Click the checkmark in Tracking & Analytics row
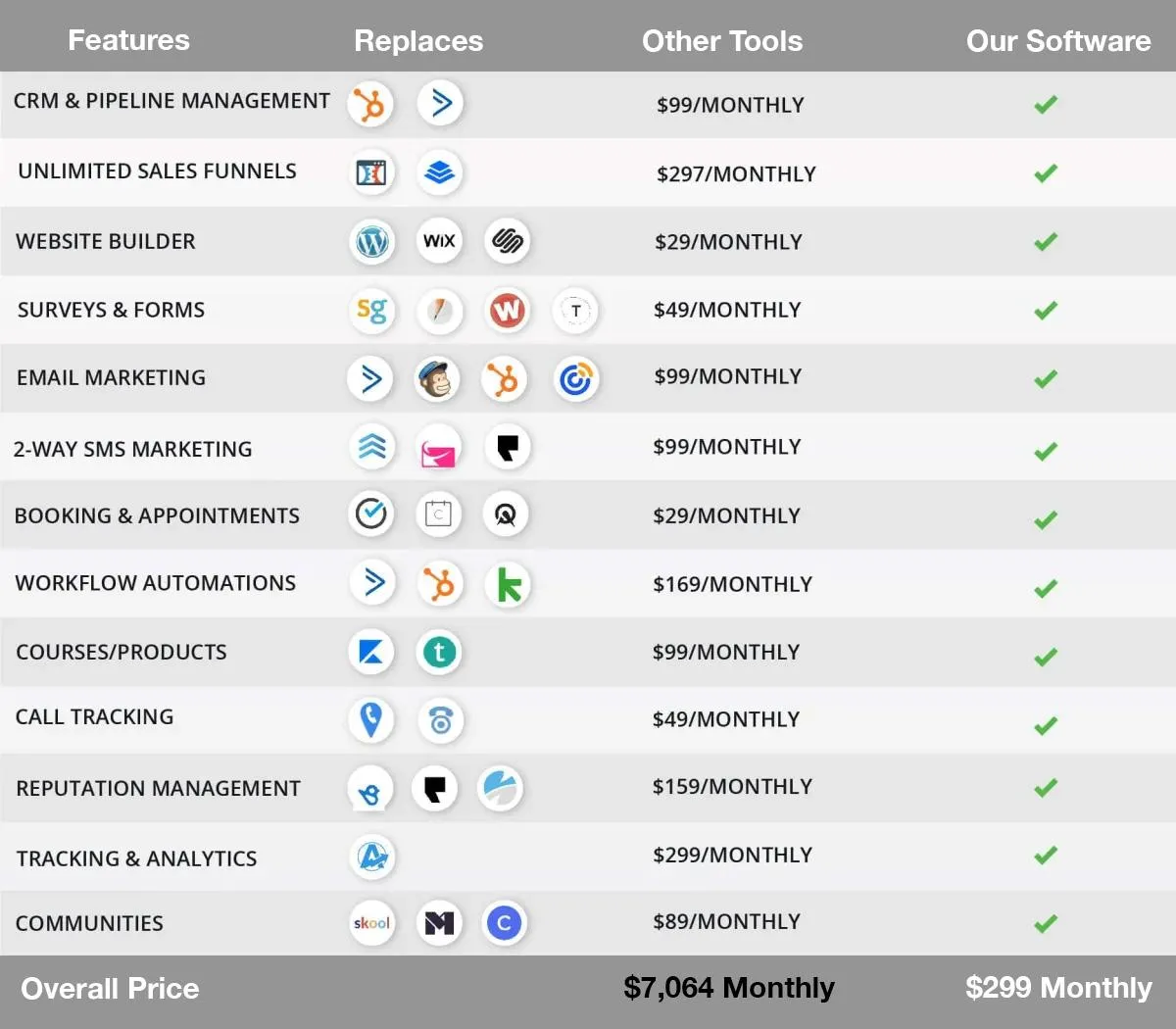Viewport: 1176px width, 1029px height. pos(1046,856)
